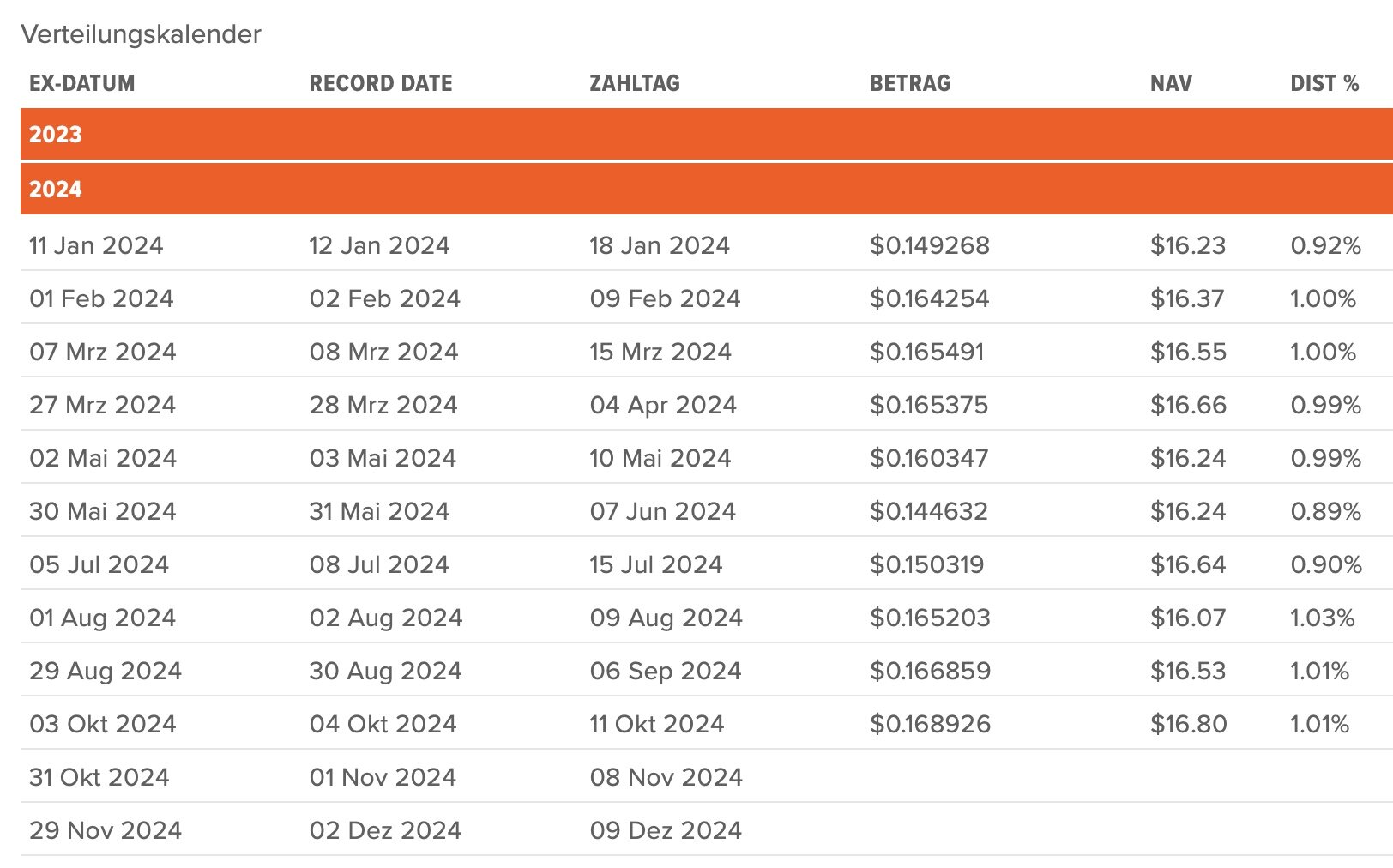Select the 02 Dez 2024 record date
This screenshot has width=1393, height=868.
(385, 831)
